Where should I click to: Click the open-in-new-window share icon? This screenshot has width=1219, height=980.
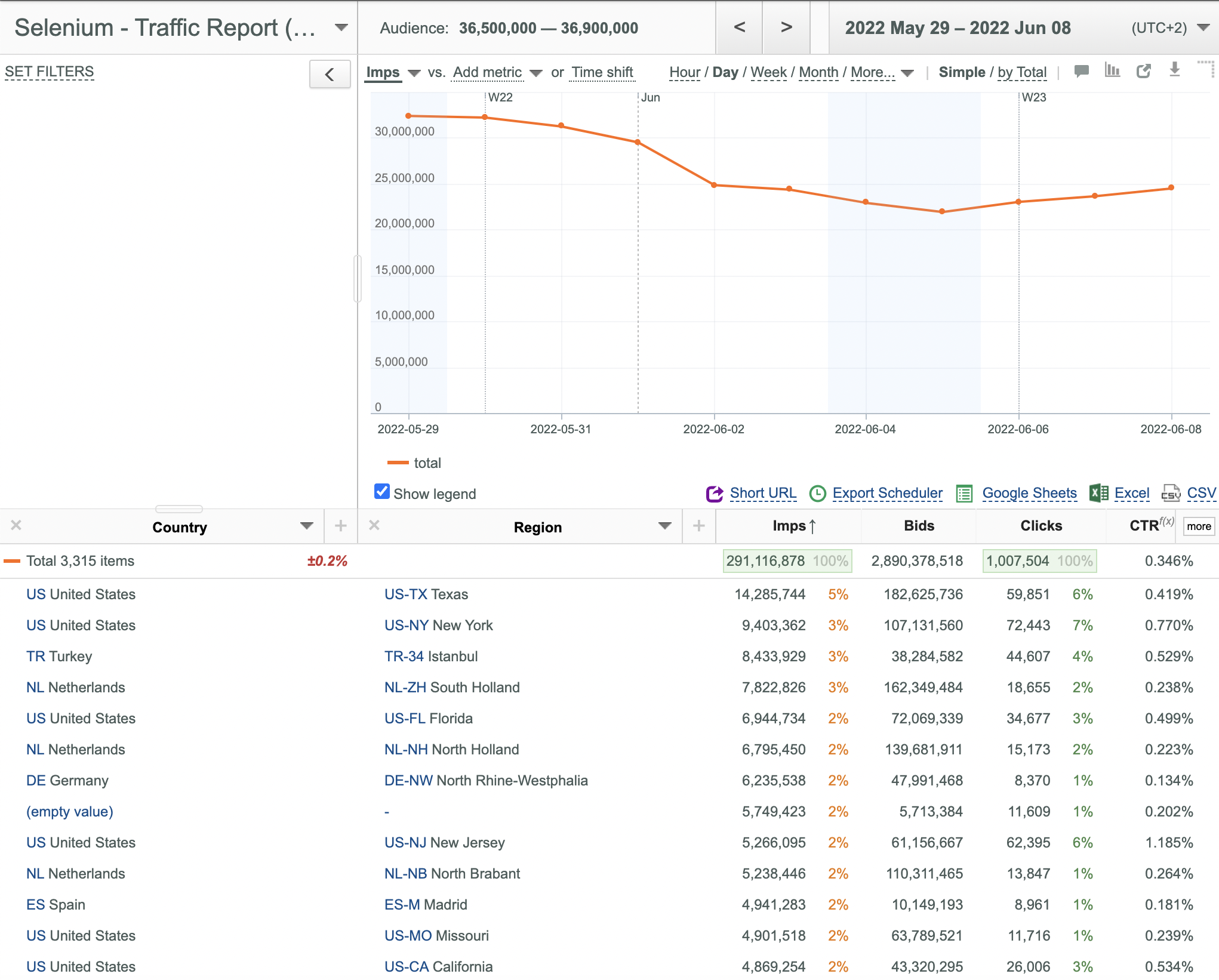[1144, 71]
